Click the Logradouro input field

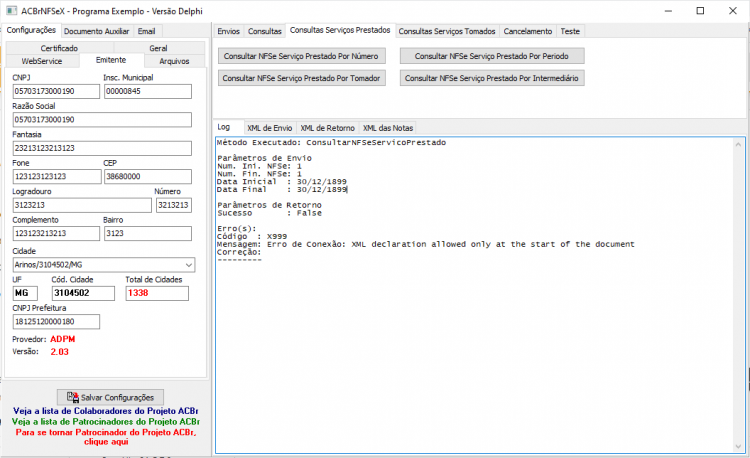pyautogui.click(x=82, y=205)
